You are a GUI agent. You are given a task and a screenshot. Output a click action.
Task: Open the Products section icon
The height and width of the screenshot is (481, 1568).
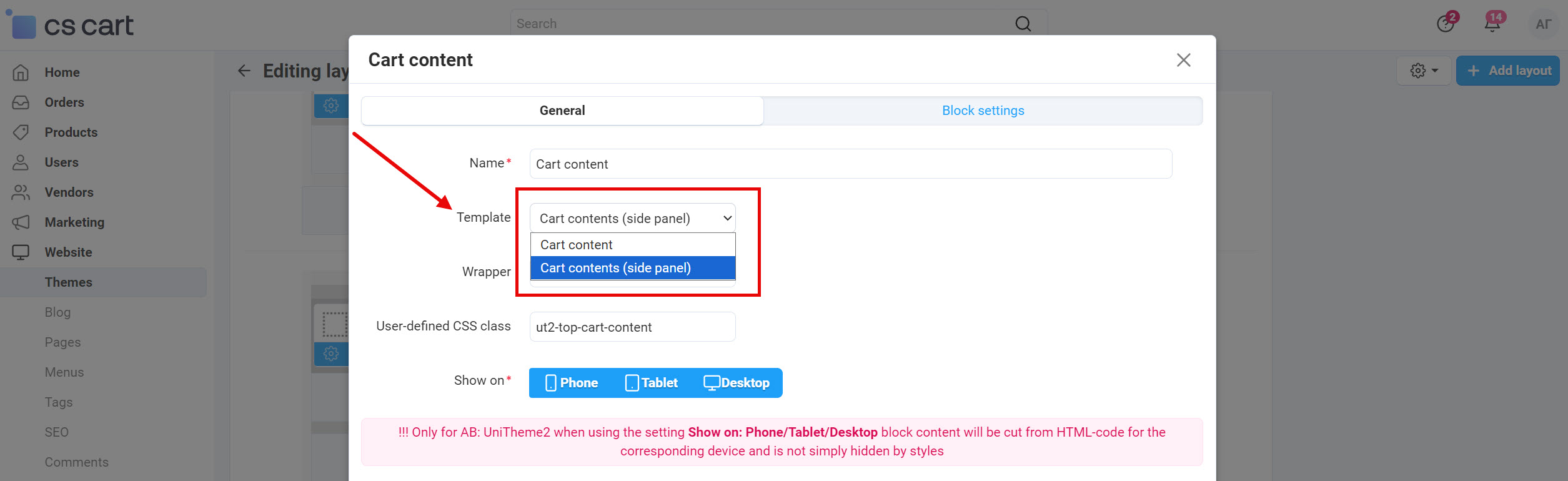[x=21, y=132]
